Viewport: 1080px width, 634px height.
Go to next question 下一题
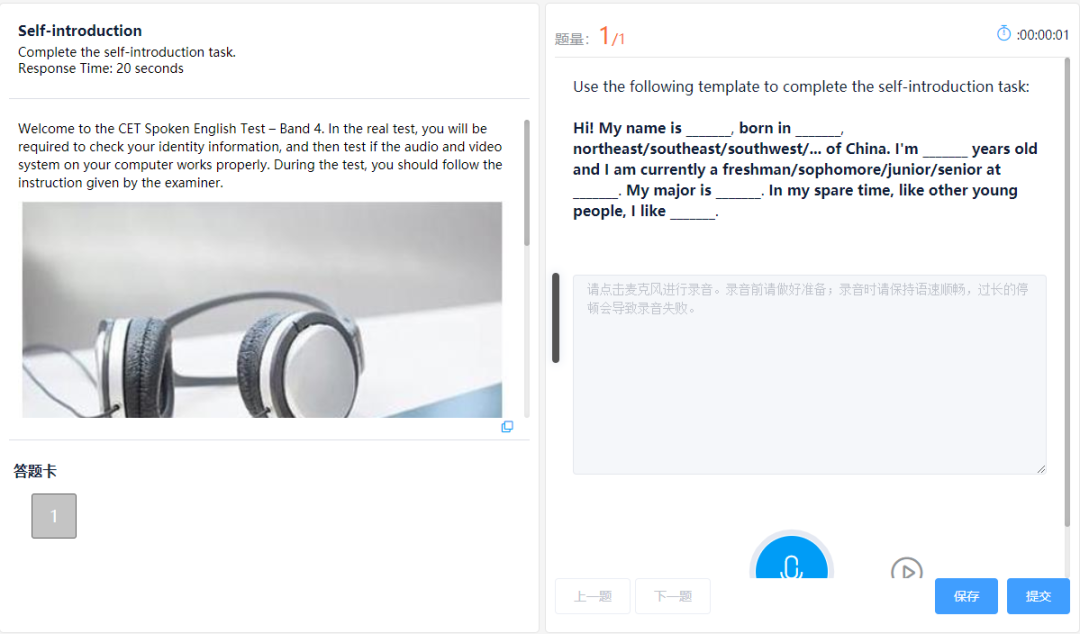[672, 596]
